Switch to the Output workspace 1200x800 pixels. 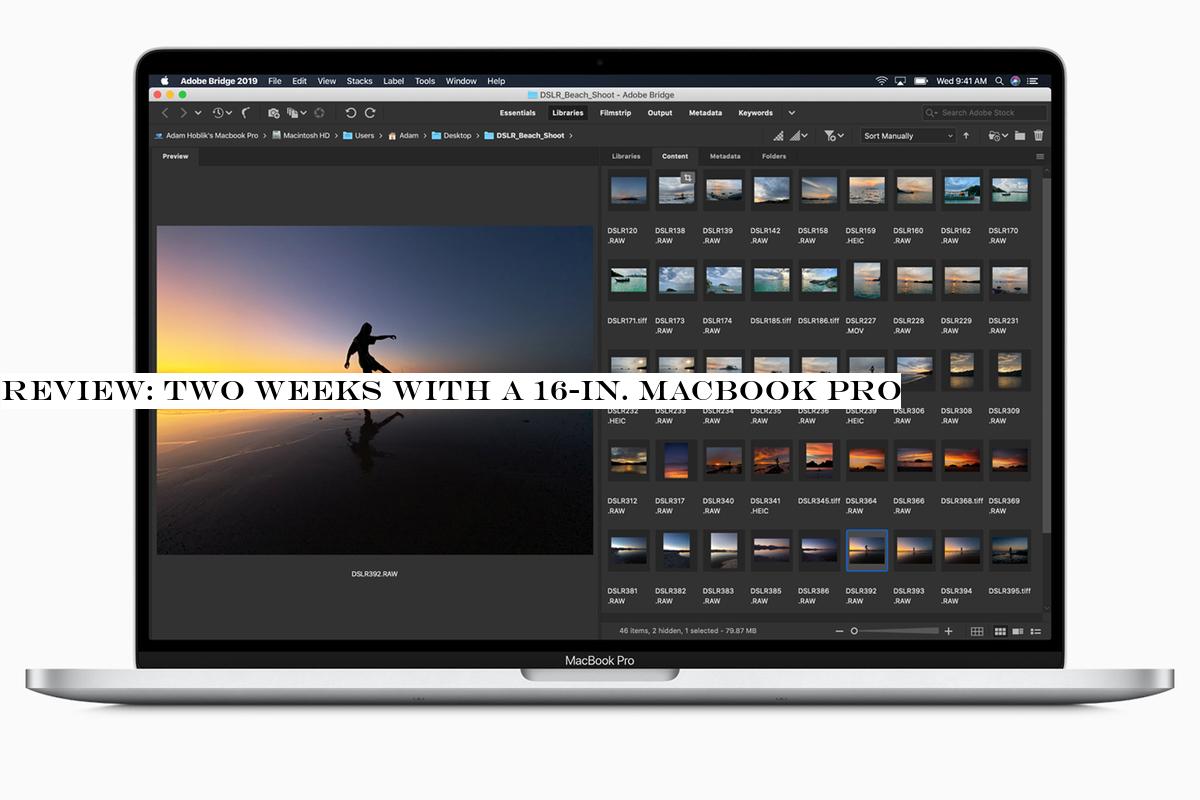pos(660,113)
